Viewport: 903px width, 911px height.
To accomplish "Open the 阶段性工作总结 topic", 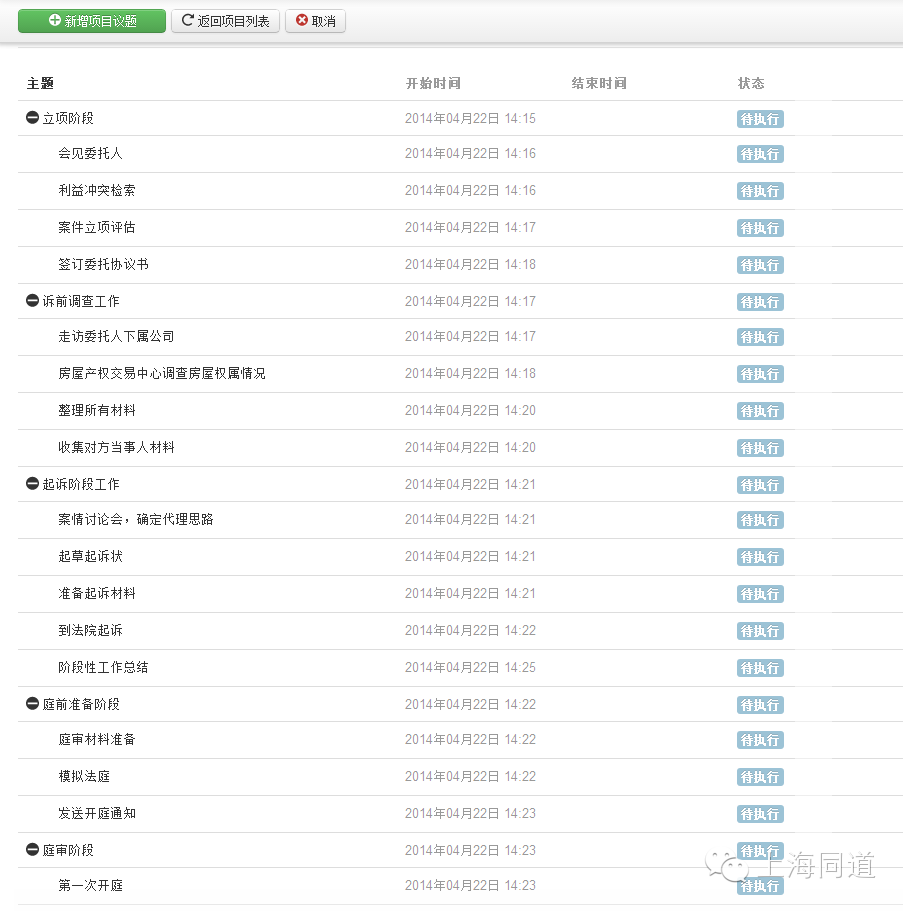I will point(103,668).
